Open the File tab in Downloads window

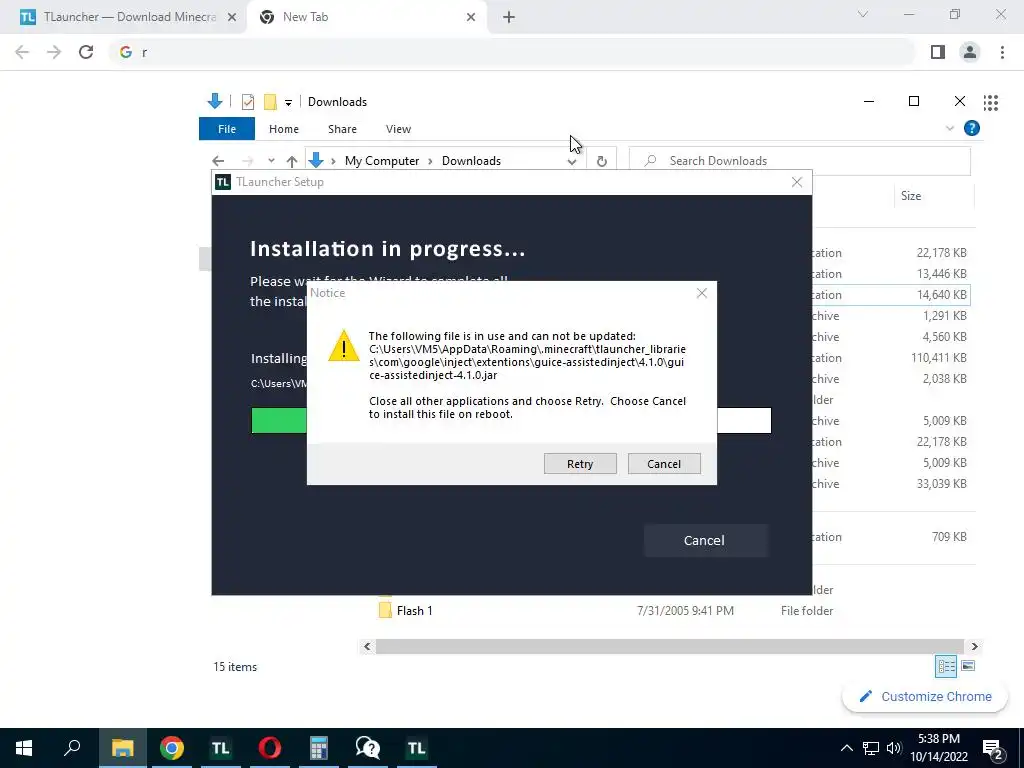tap(227, 129)
